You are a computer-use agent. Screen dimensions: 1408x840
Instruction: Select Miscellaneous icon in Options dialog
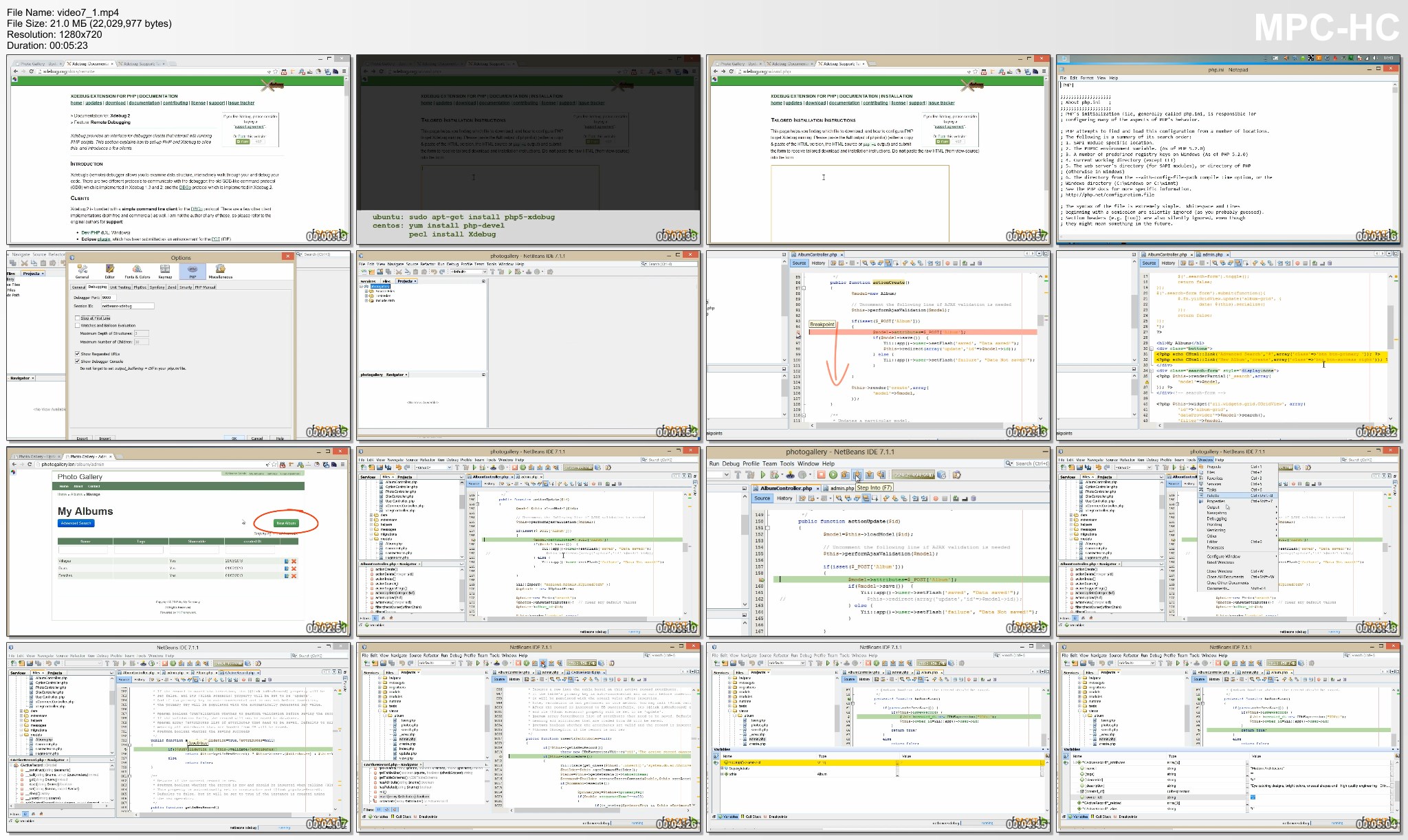pos(221,271)
